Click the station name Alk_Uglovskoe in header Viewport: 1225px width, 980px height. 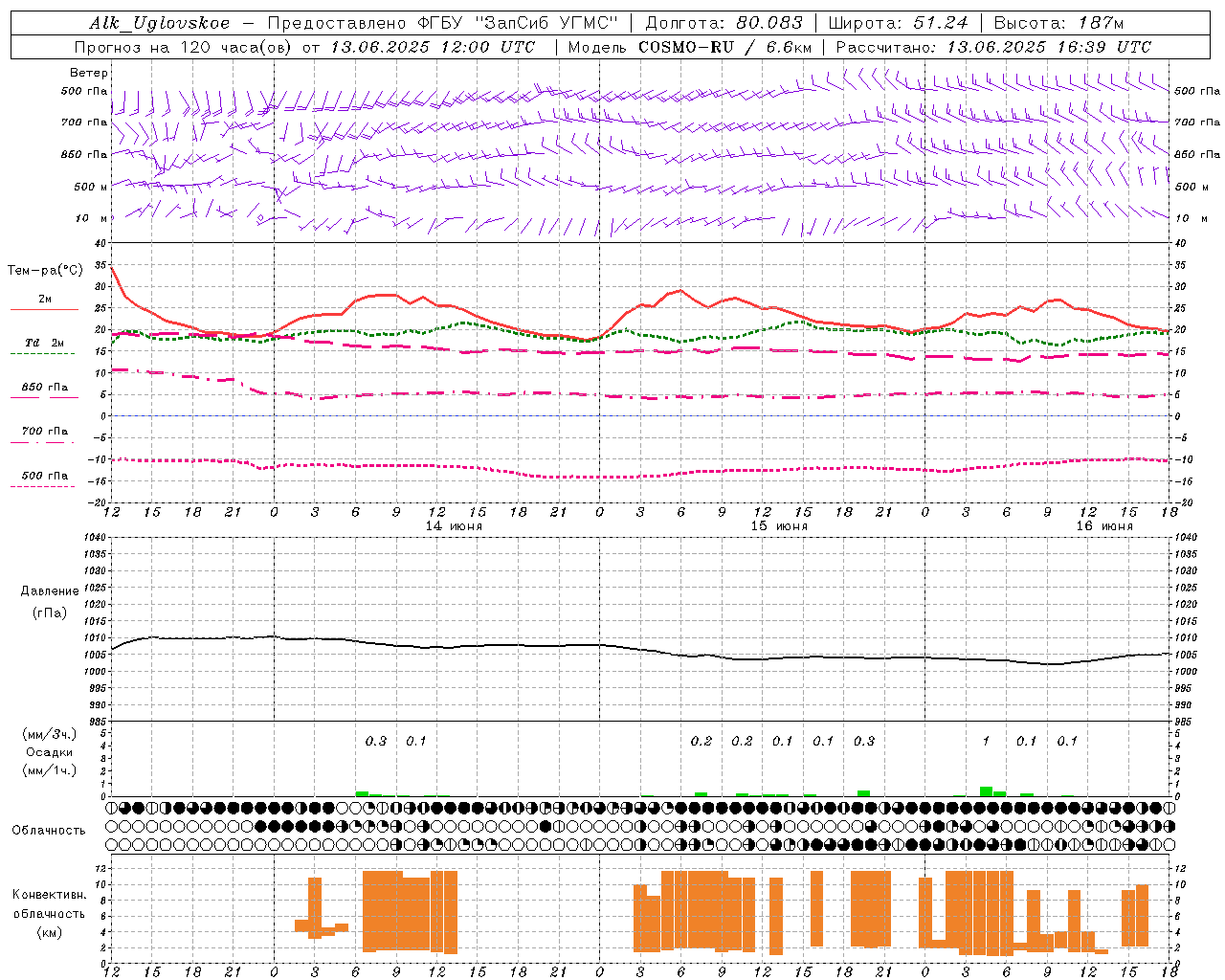click(160, 23)
